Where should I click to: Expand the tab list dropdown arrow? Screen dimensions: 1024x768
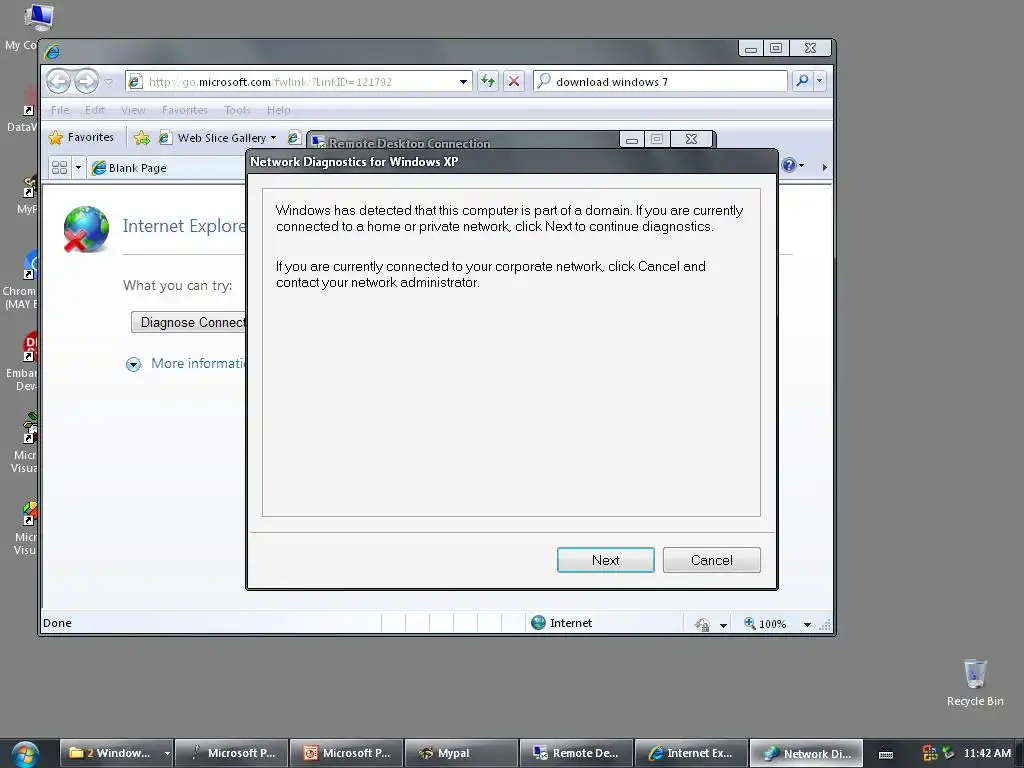pos(78,168)
